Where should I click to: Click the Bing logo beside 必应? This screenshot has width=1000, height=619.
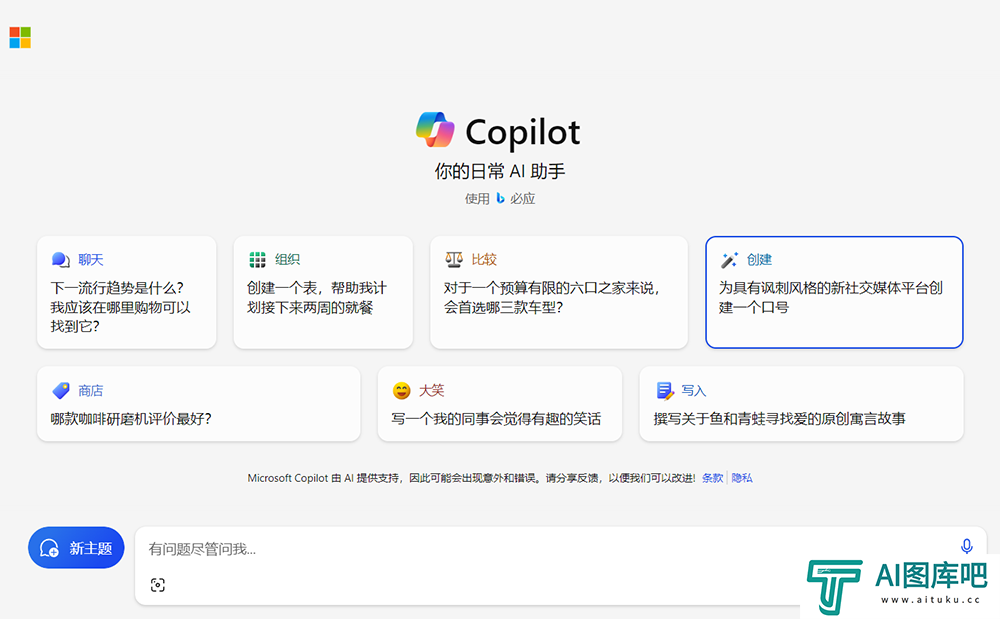point(501,199)
